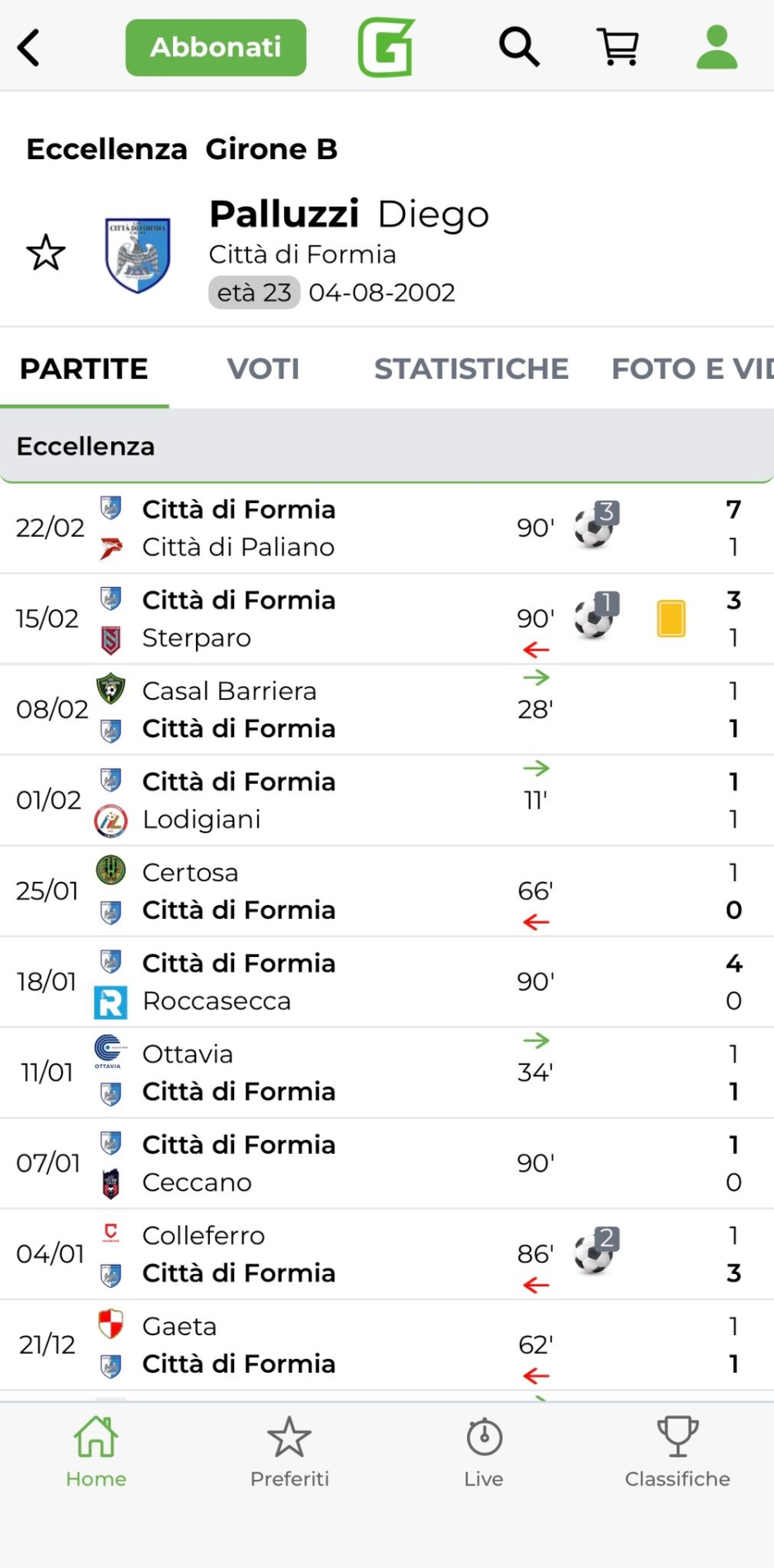Open the Roccasecca match on 18/01

(x=327, y=982)
